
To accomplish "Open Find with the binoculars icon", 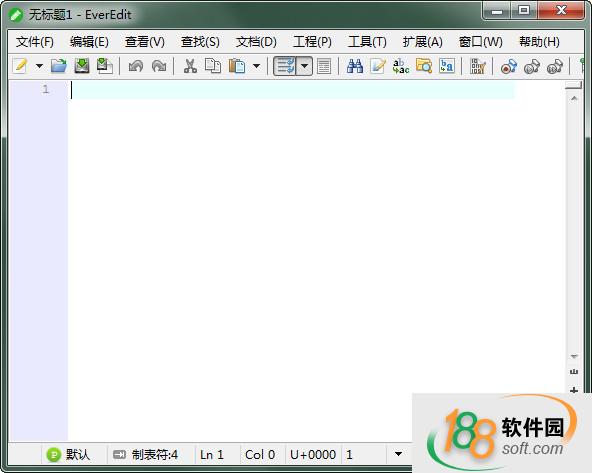I will [x=355, y=66].
